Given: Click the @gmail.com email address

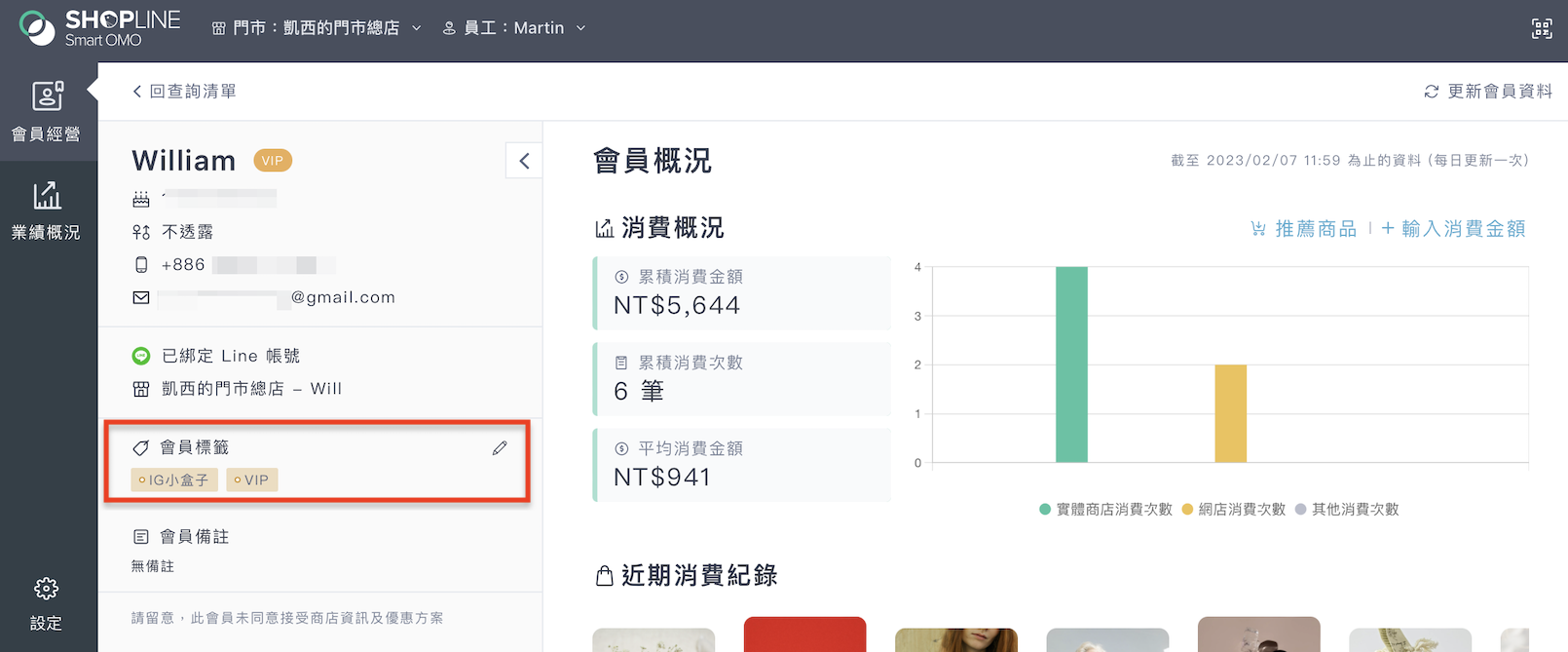Looking at the screenshot, I should (343, 297).
